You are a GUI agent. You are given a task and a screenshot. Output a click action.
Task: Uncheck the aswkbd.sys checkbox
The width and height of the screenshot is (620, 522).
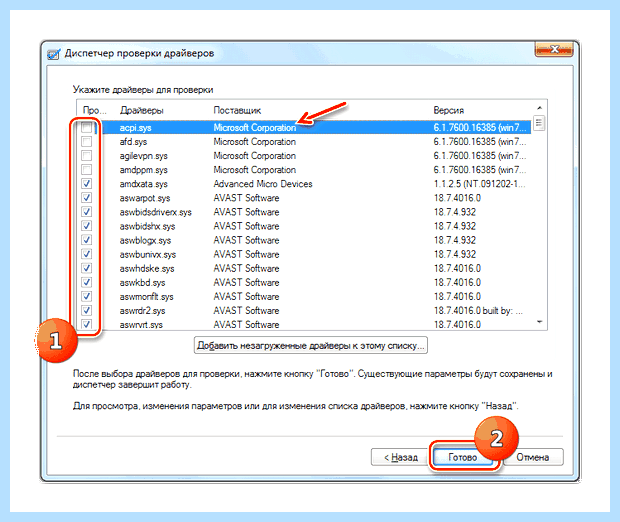86,282
